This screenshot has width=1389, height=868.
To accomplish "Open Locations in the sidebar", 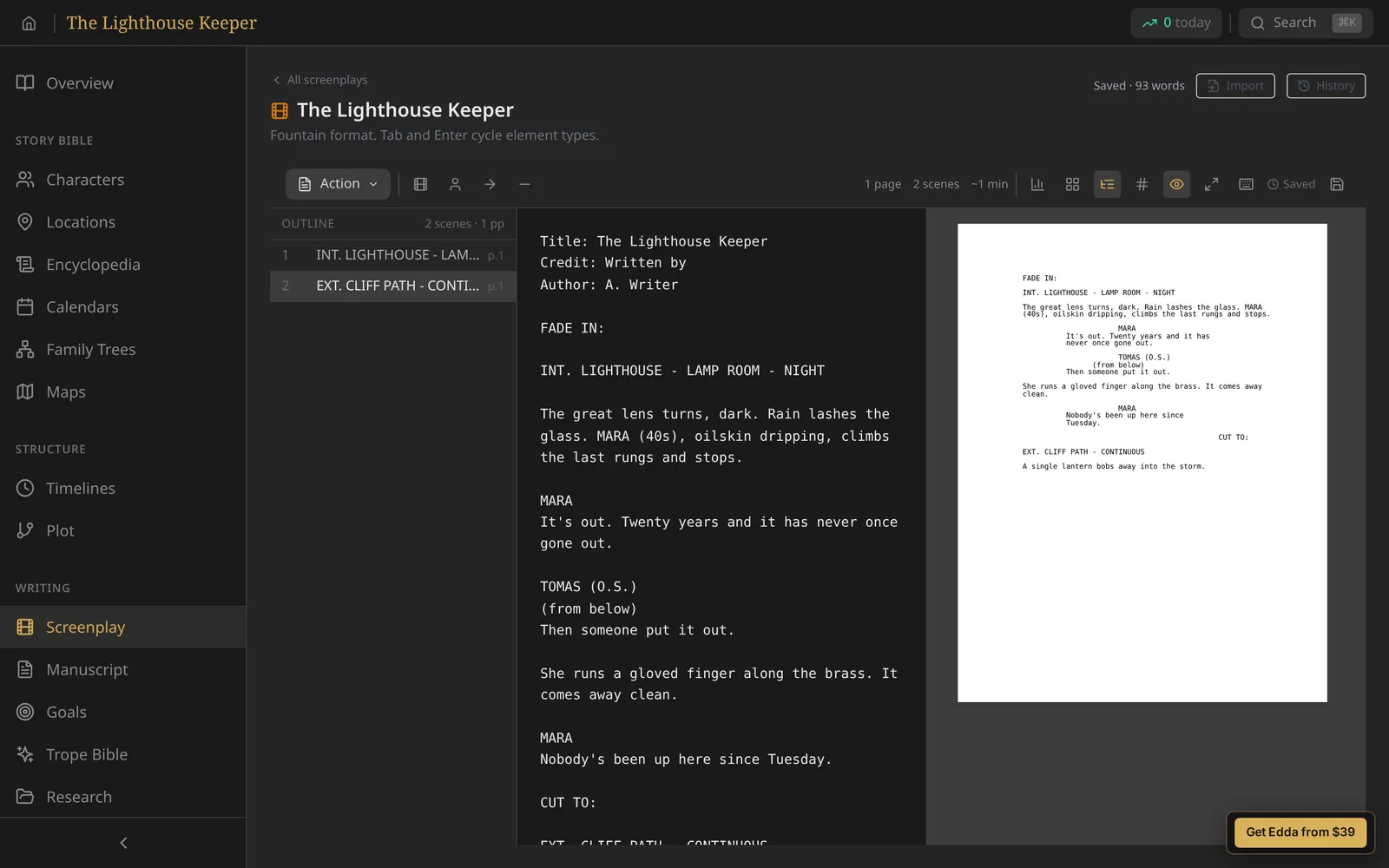I will (x=123, y=222).
